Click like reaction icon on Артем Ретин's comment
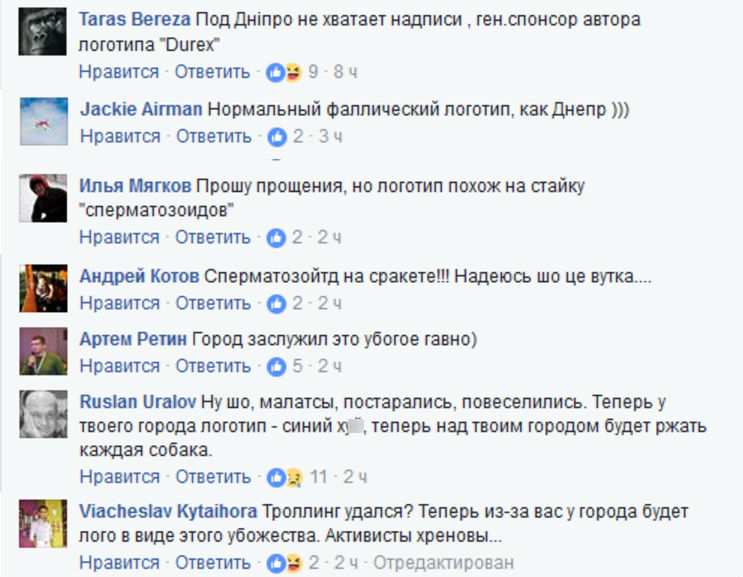 coord(276,366)
